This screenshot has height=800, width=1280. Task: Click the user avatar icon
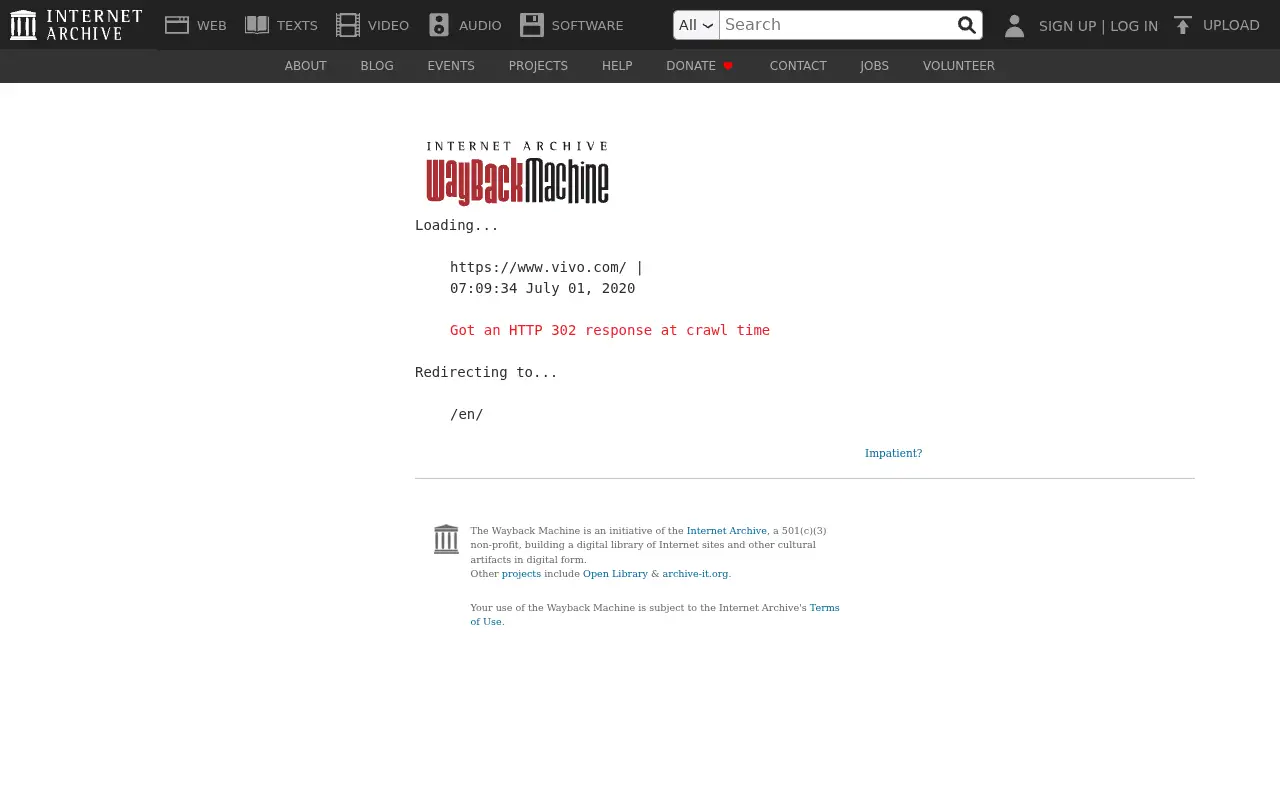click(x=1014, y=26)
